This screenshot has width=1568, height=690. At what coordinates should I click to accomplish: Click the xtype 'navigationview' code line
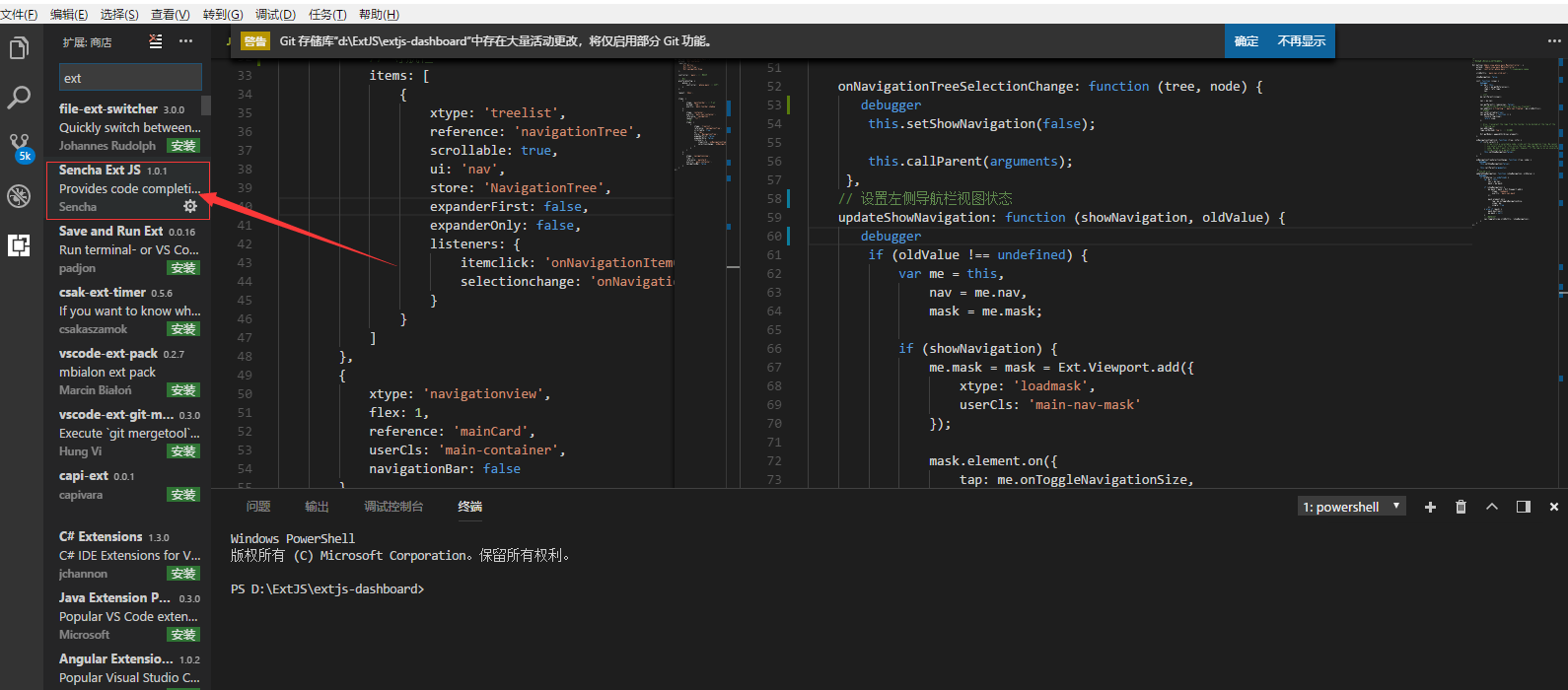460,394
